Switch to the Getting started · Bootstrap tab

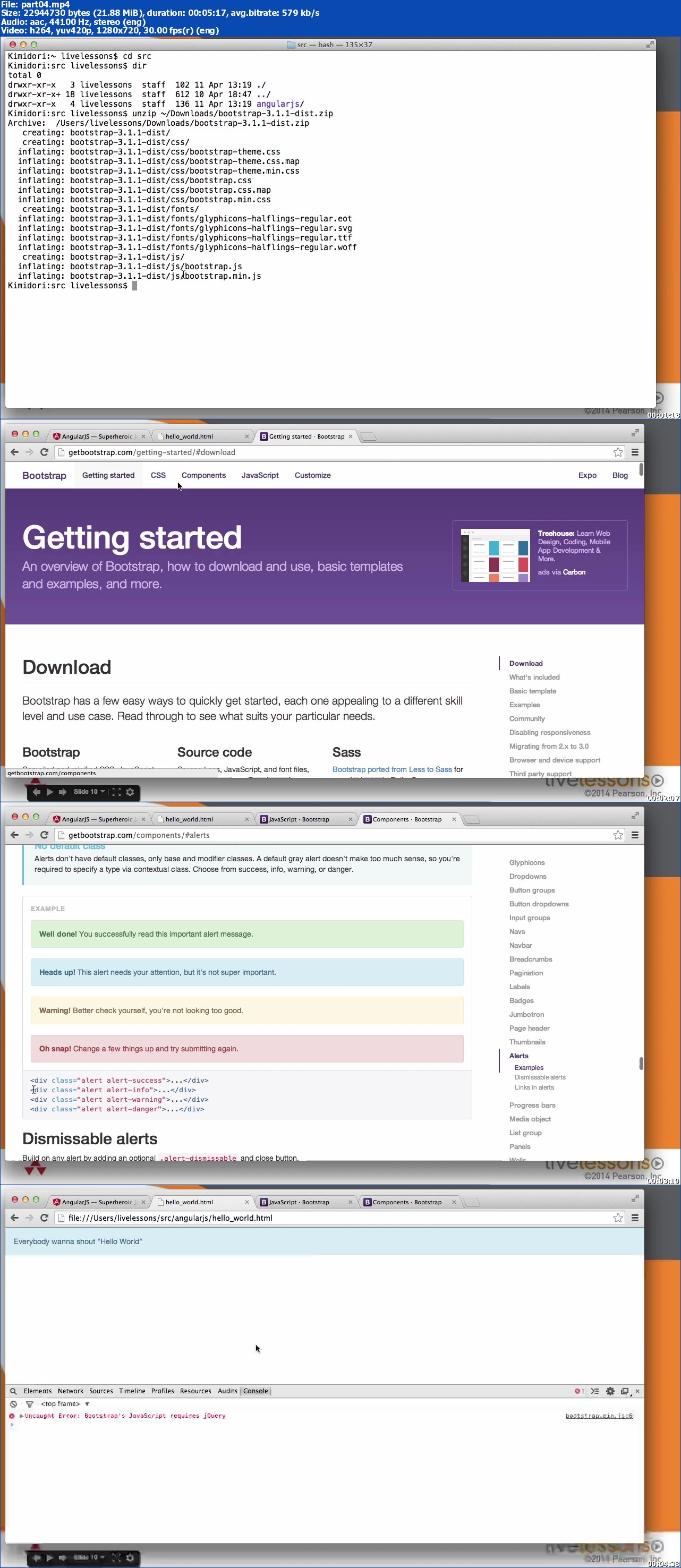(306, 436)
